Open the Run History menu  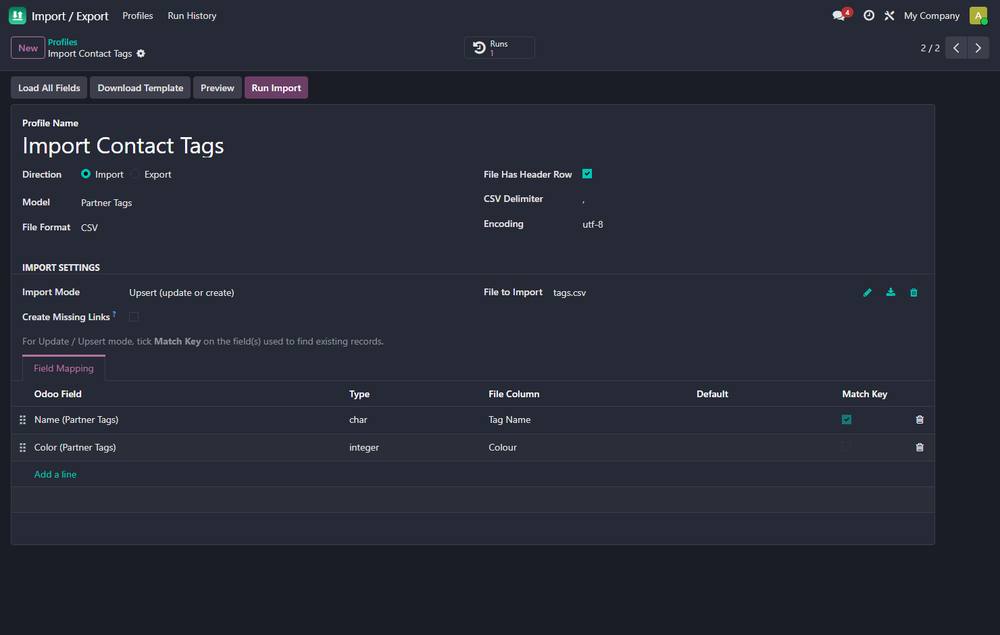click(192, 15)
